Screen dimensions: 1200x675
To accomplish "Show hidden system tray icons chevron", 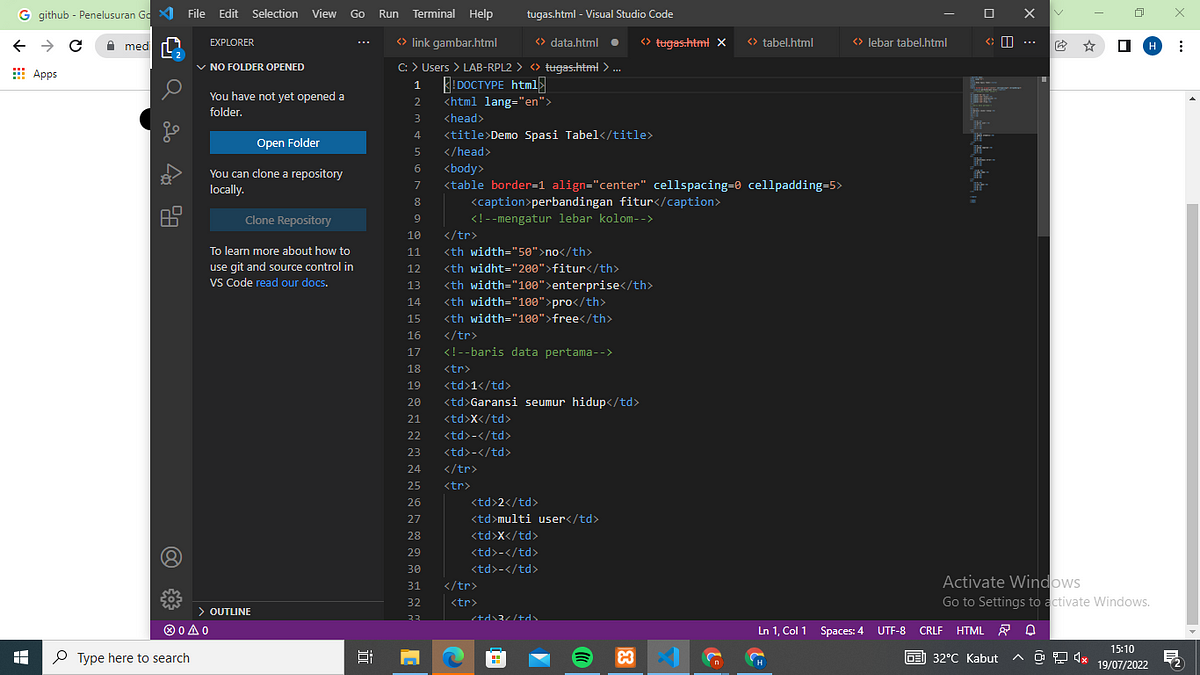I will [x=1017, y=658].
